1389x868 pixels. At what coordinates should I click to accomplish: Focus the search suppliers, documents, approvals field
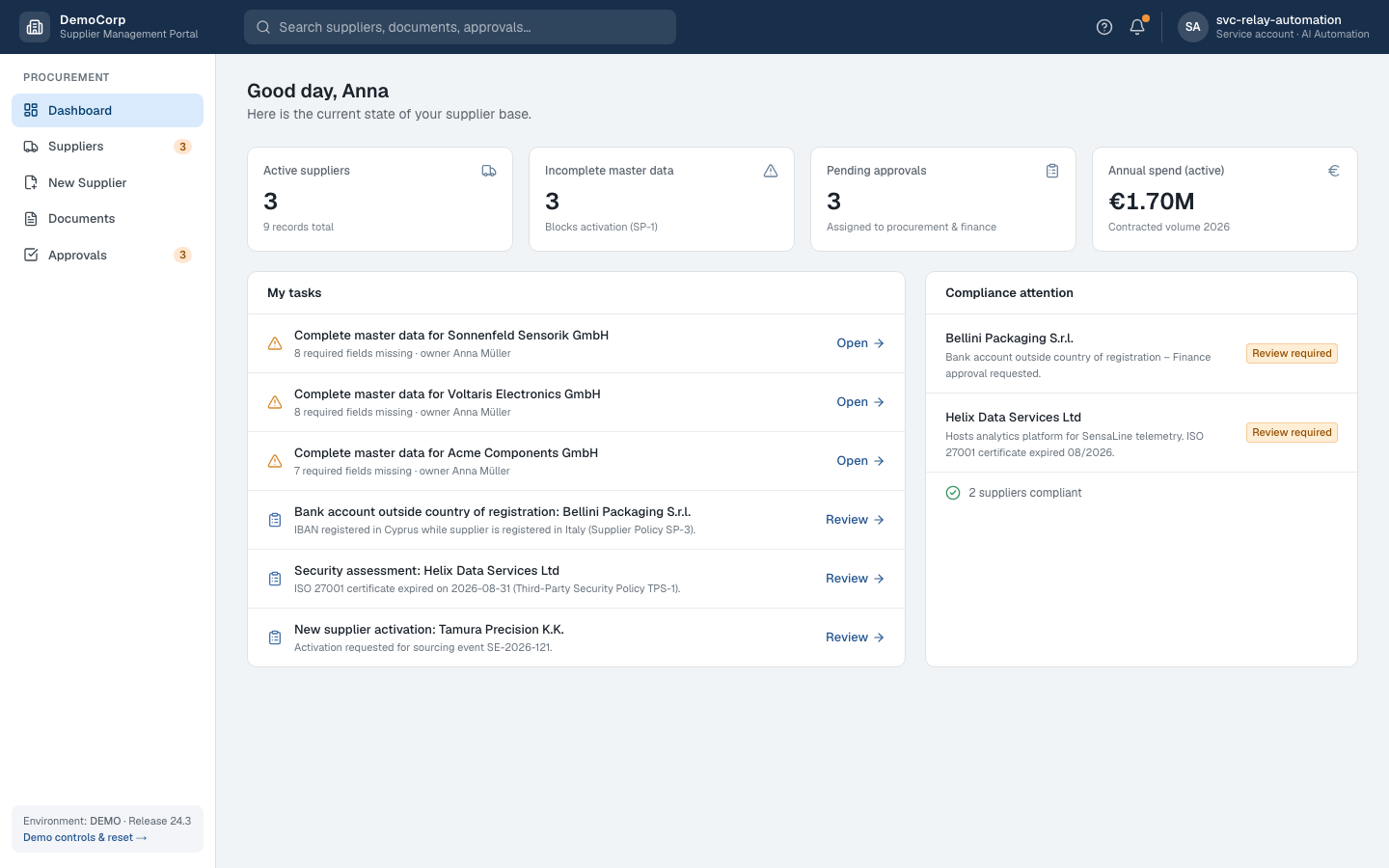[460, 27]
